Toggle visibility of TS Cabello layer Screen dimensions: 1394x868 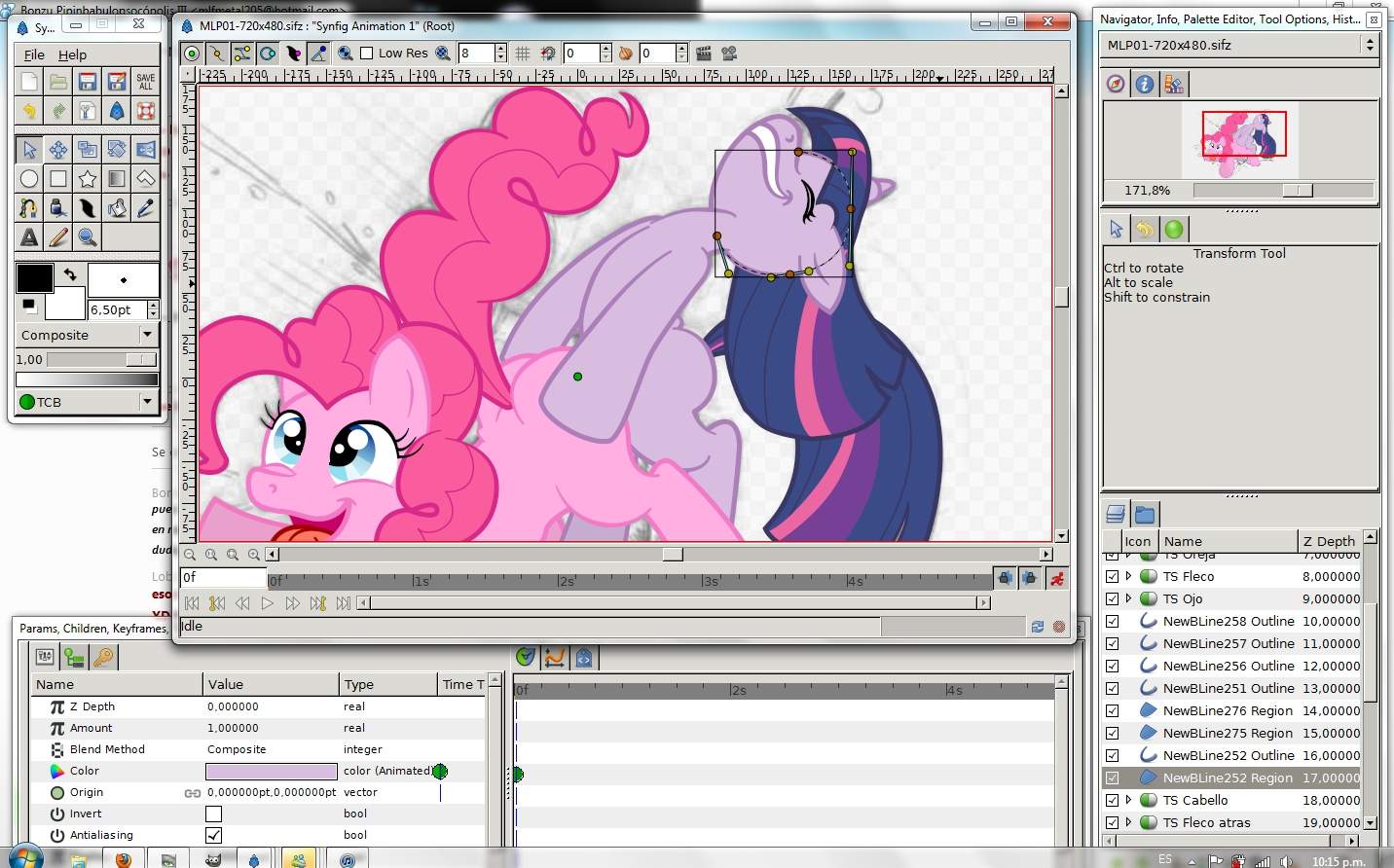click(x=1113, y=800)
